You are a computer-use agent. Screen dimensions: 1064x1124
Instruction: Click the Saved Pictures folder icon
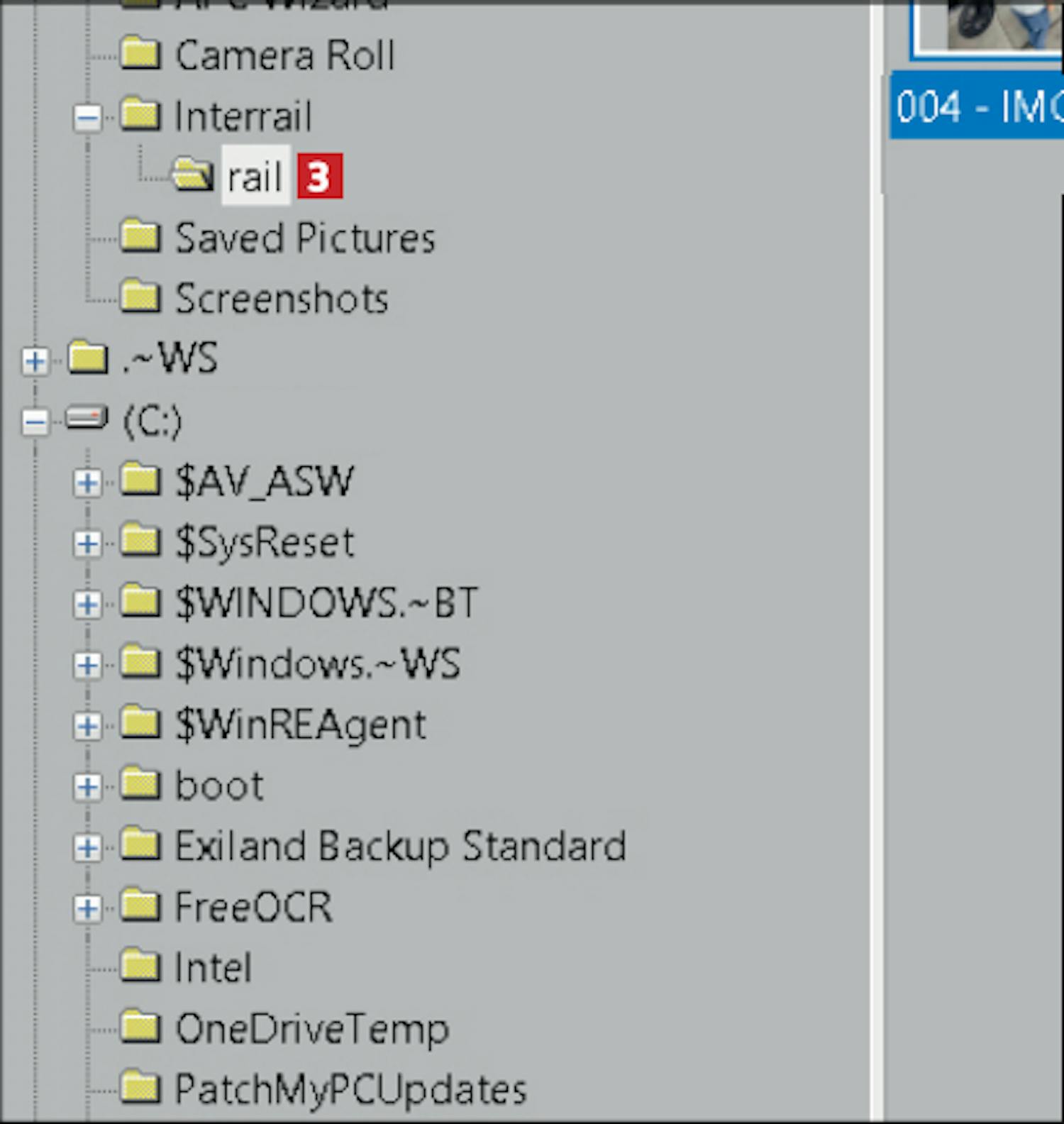click(140, 237)
